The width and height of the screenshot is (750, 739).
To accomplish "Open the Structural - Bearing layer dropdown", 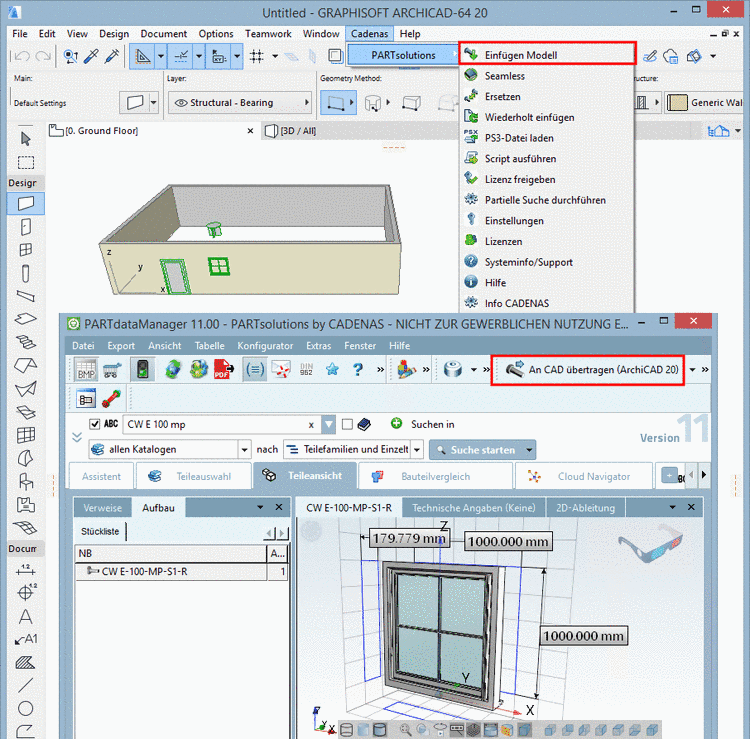I will tap(240, 103).
